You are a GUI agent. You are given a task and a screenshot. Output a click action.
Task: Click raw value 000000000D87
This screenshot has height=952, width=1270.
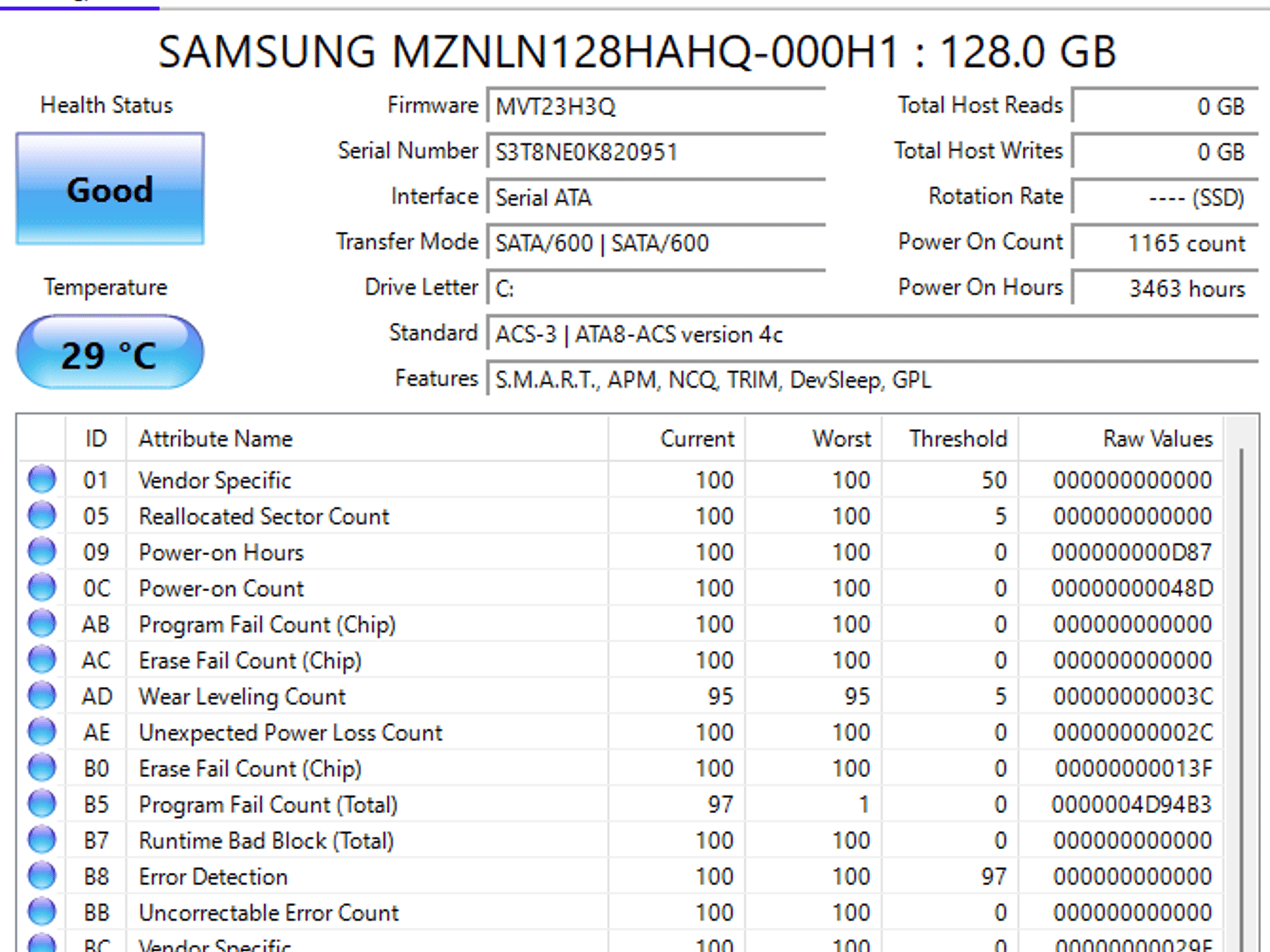pos(1132,552)
